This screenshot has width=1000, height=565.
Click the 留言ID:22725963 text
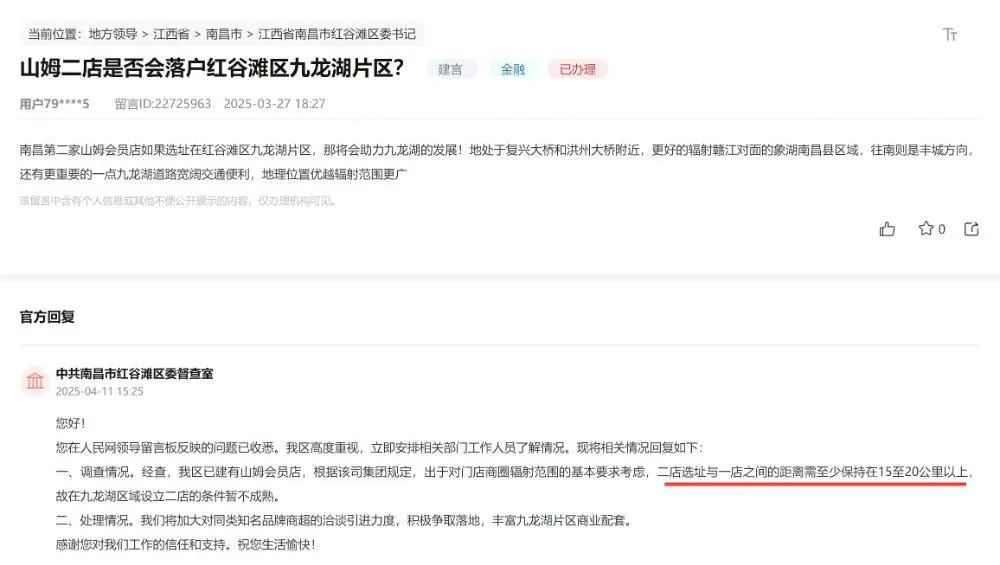point(163,103)
